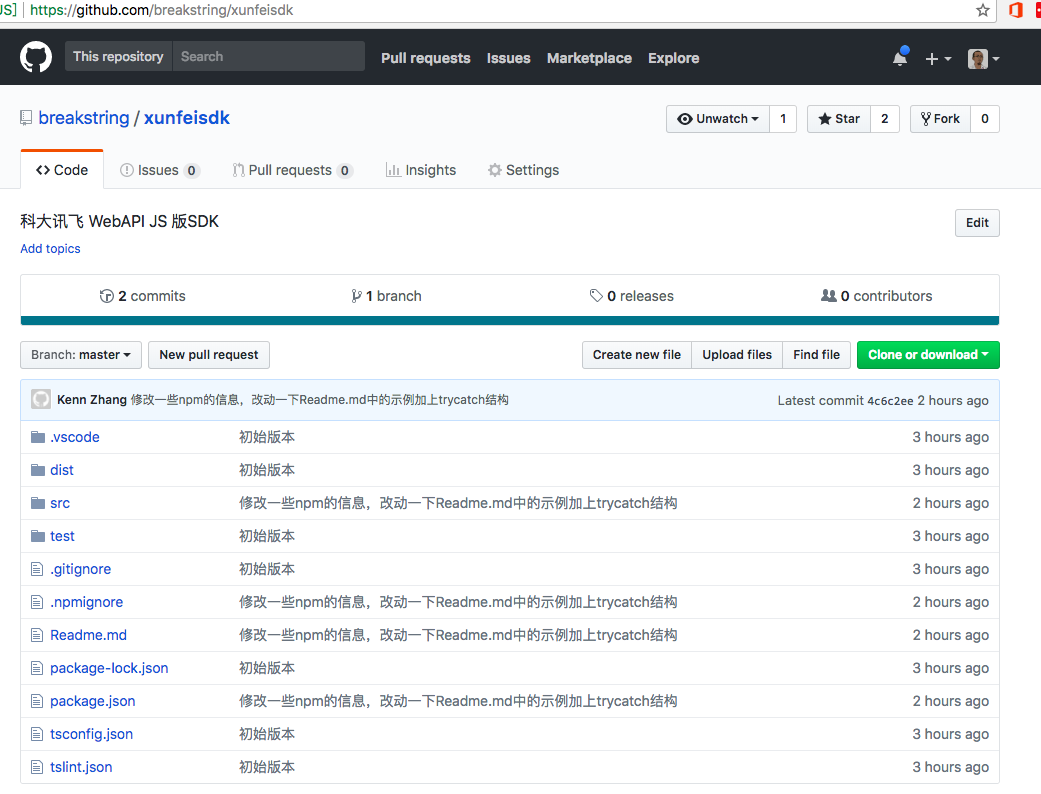This screenshot has width=1041, height=794.
Task: Expand the plus create-new dropdown
Action: pyautogui.click(x=937, y=59)
